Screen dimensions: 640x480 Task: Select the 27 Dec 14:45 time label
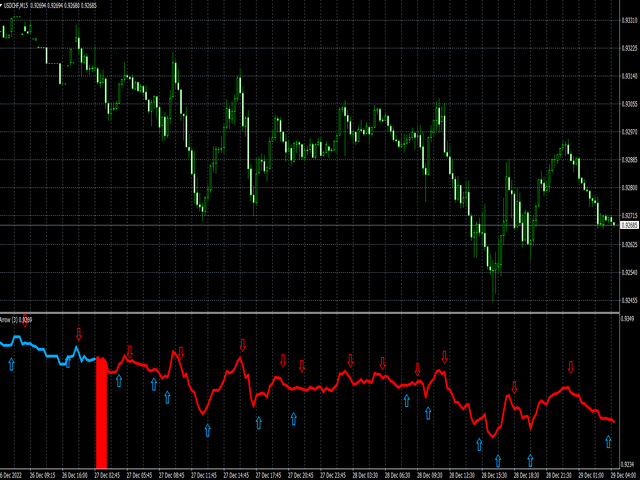point(236,476)
